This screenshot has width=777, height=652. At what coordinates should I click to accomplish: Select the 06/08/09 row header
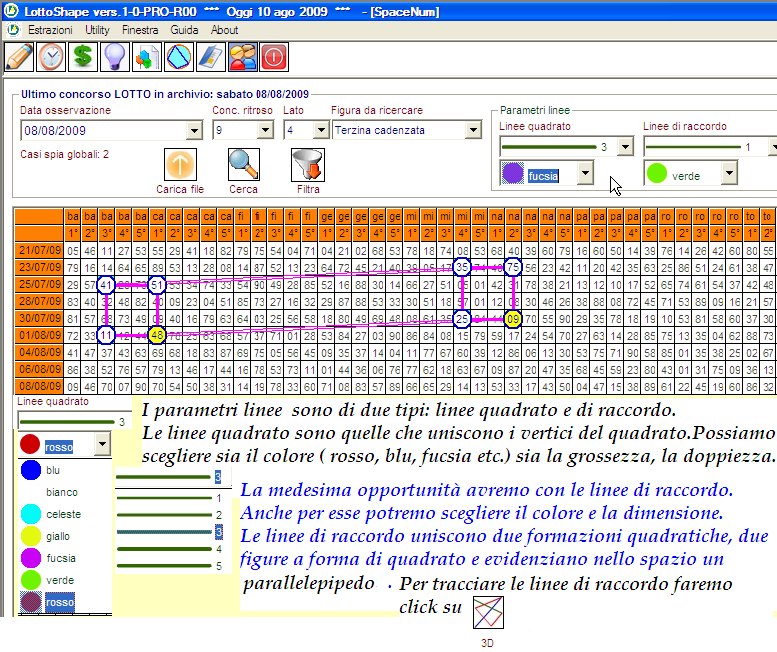(39, 370)
